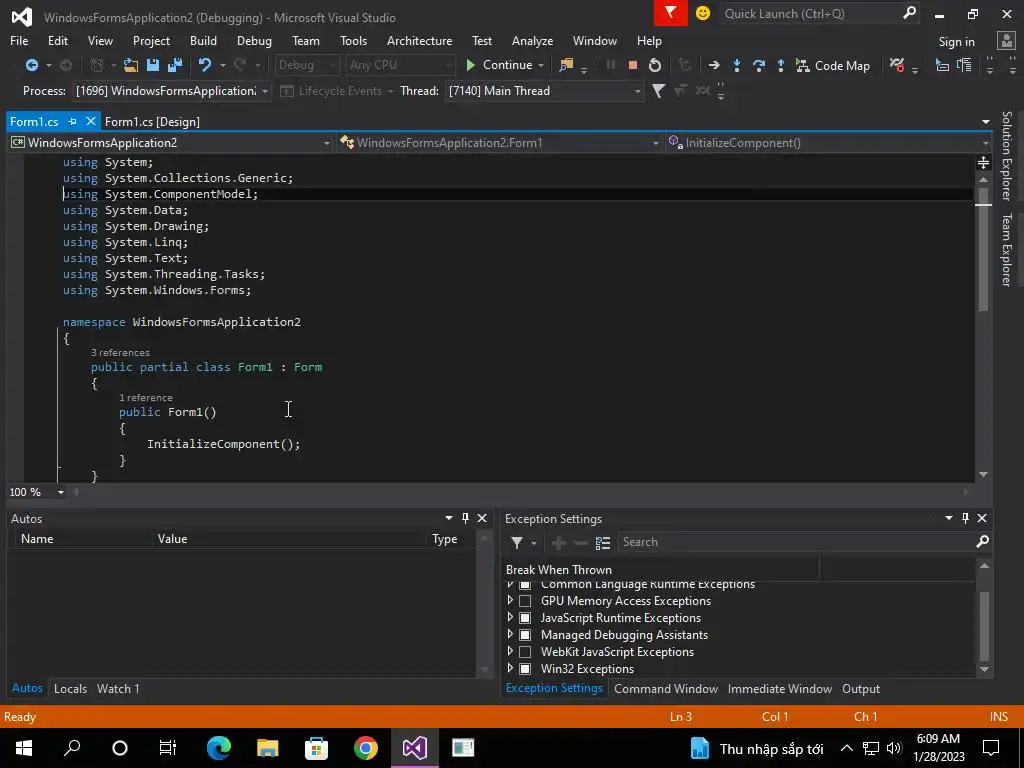Pin the Autos panel with the pushpin icon
Viewport: 1024px width, 768px height.
point(465,518)
